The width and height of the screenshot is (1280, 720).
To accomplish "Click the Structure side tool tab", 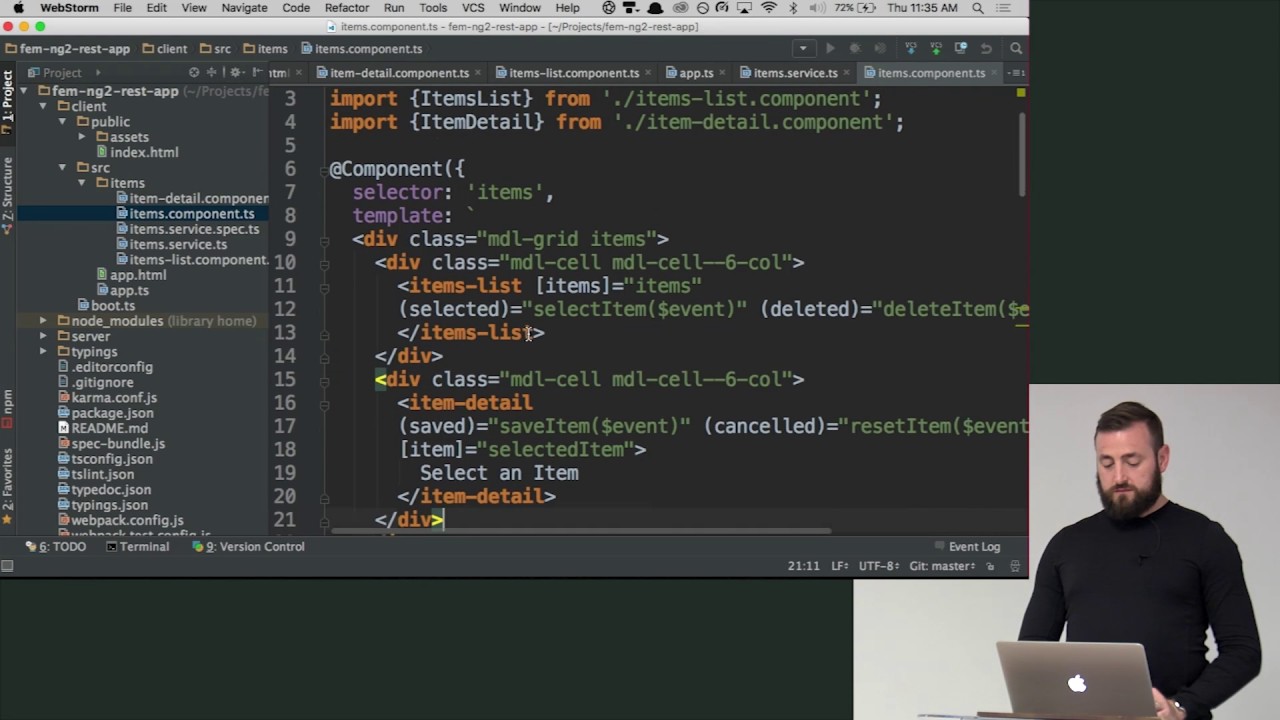I will click(7, 194).
